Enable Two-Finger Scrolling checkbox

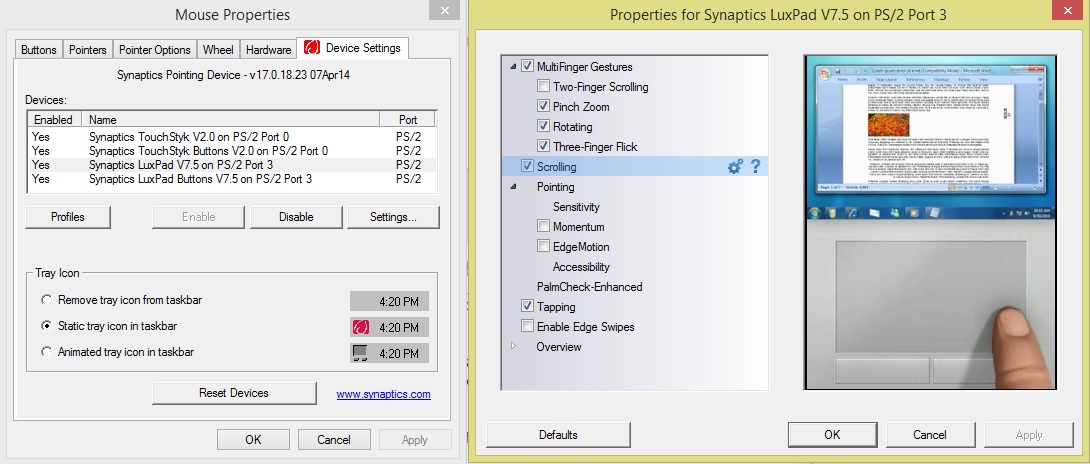click(543, 87)
